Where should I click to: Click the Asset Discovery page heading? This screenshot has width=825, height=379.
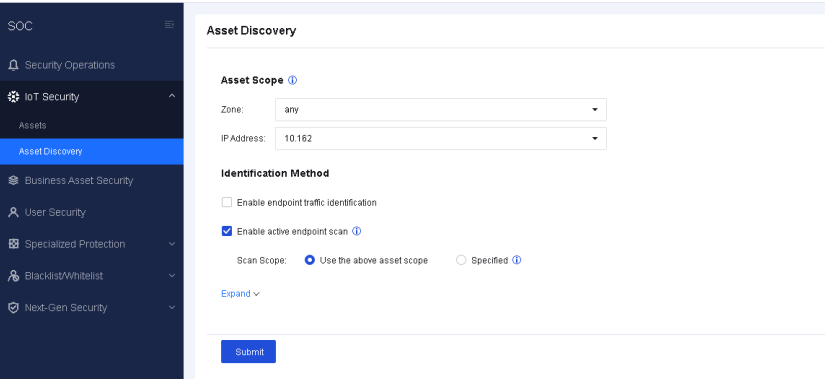251,31
